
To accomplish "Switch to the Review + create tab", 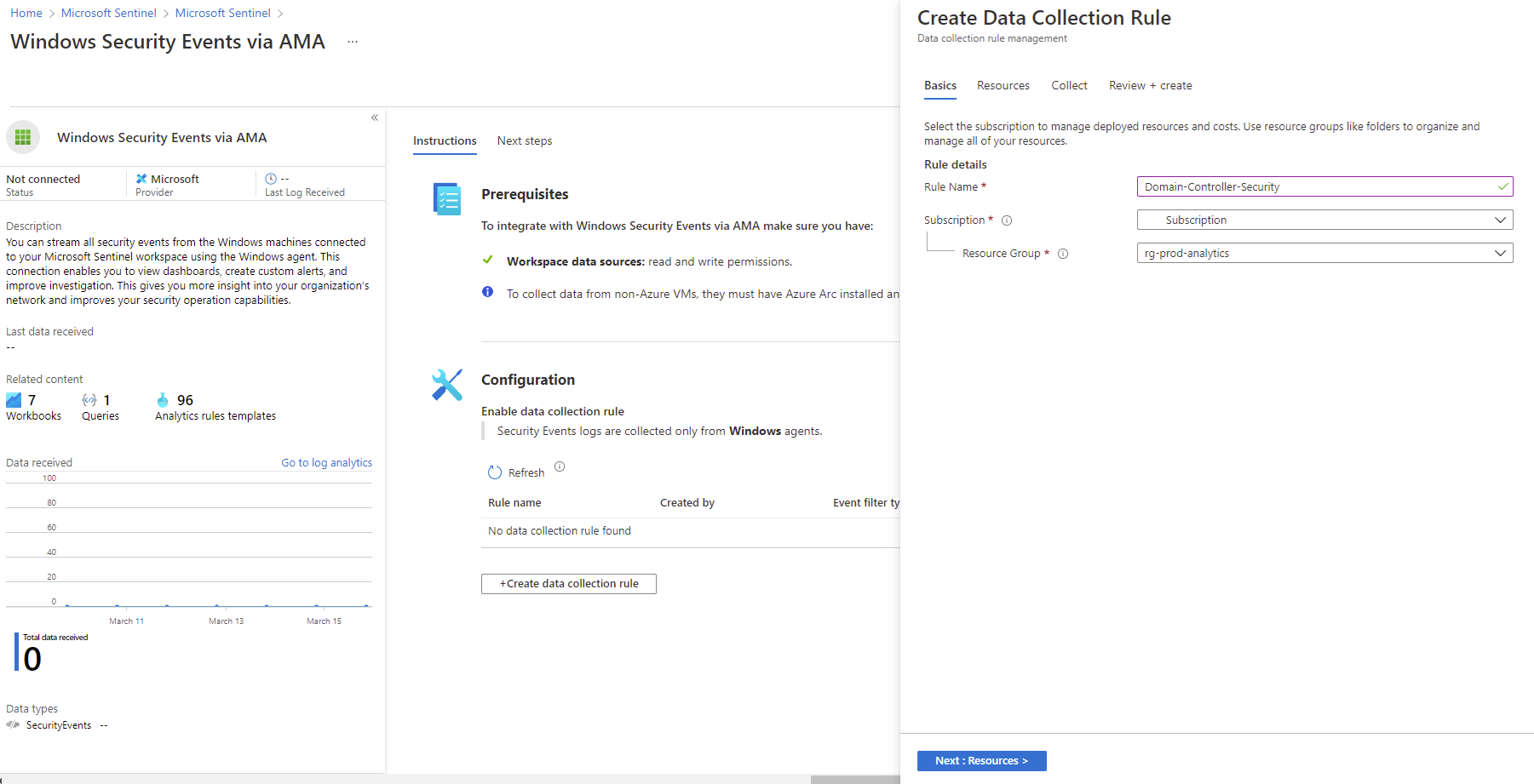I will pyautogui.click(x=1150, y=86).
